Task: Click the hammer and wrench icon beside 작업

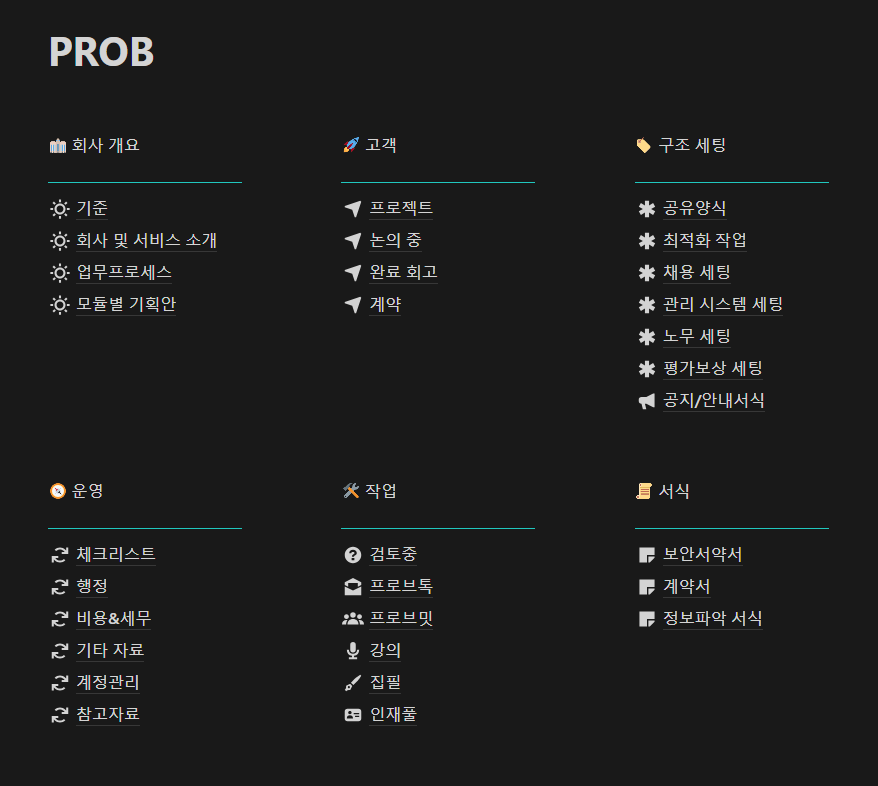Action: tap(351, 490)
